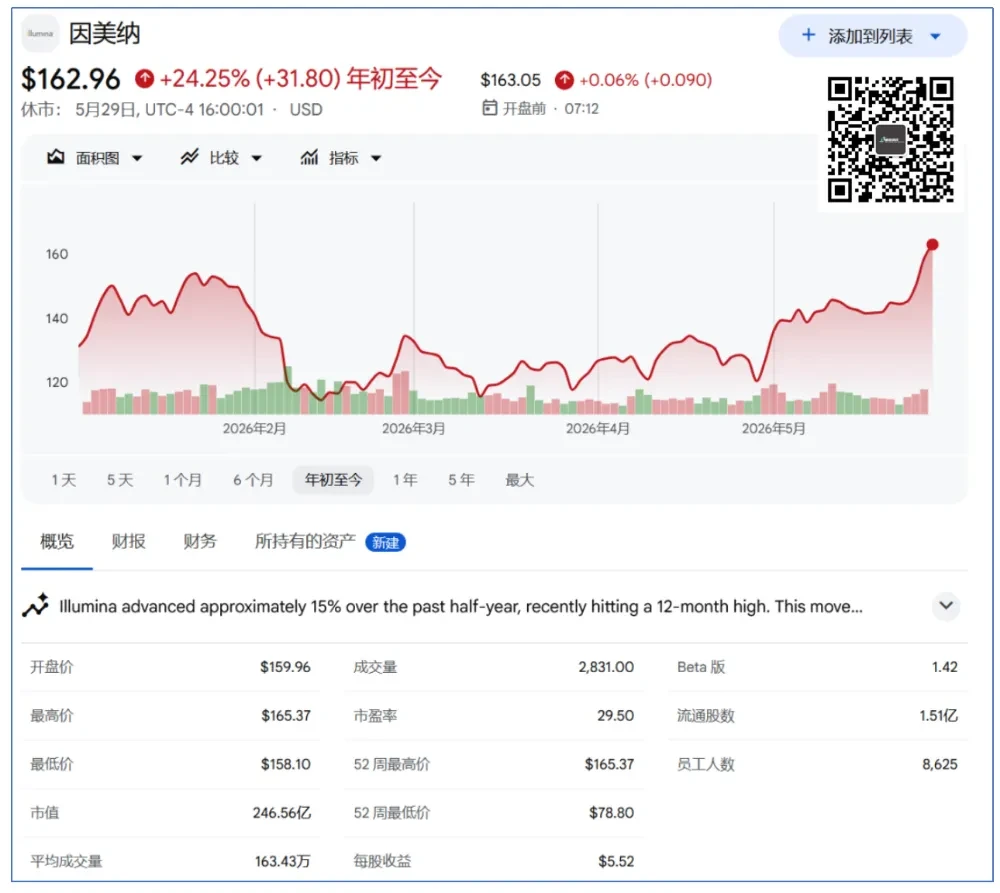Select the 最大 time range
This screenshot has height=893, width=1000.
click(x=519, y=480)
